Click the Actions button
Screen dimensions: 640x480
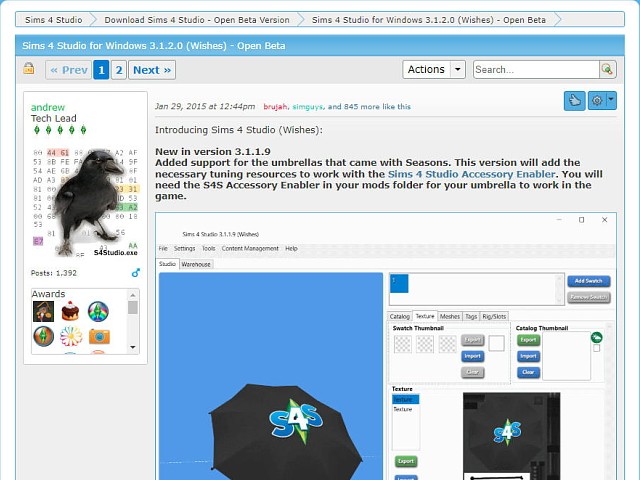point(426,69)
